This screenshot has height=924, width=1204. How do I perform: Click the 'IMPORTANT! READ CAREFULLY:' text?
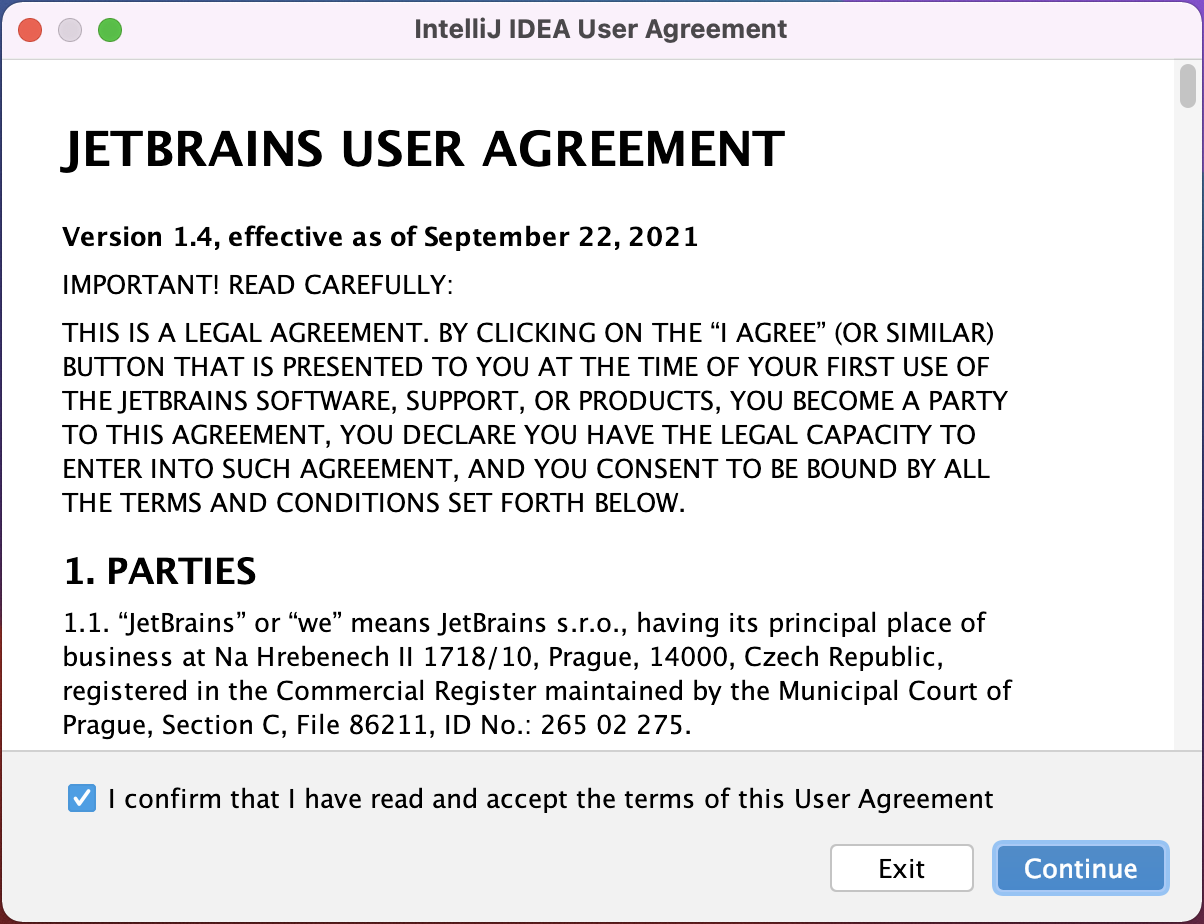tap(258, 285)
